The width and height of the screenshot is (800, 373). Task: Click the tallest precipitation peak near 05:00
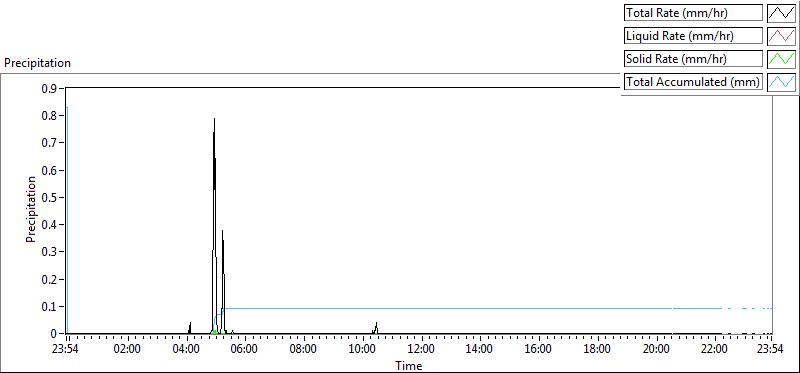tap(214, 118)
